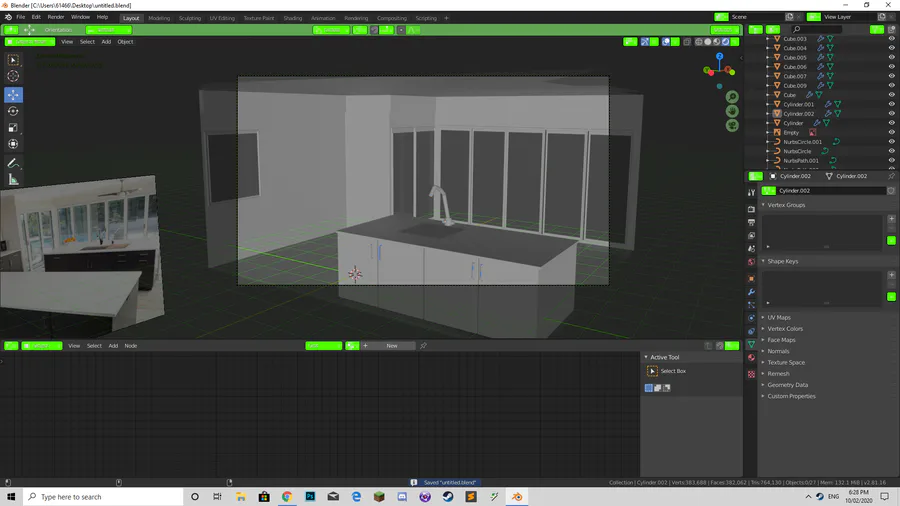The image size is (900, 506).
Task: Activate the Scale tool
Action: tap(13, 127)
